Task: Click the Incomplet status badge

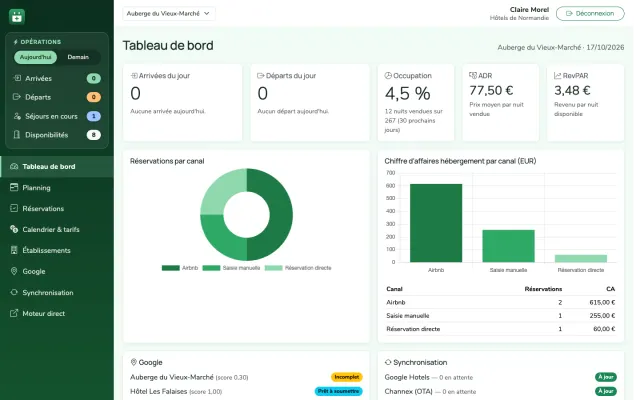Action: (347, 377)
